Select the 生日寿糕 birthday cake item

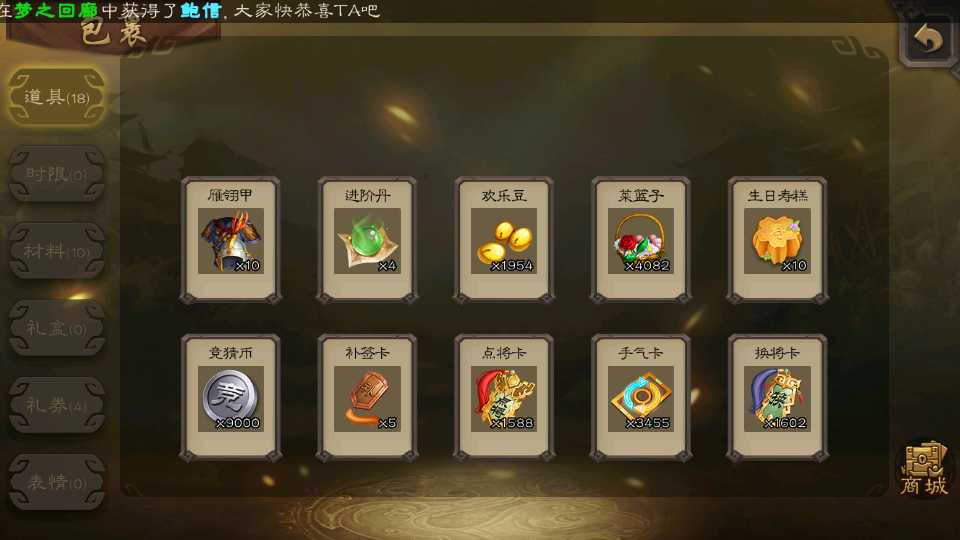[777, 240]
